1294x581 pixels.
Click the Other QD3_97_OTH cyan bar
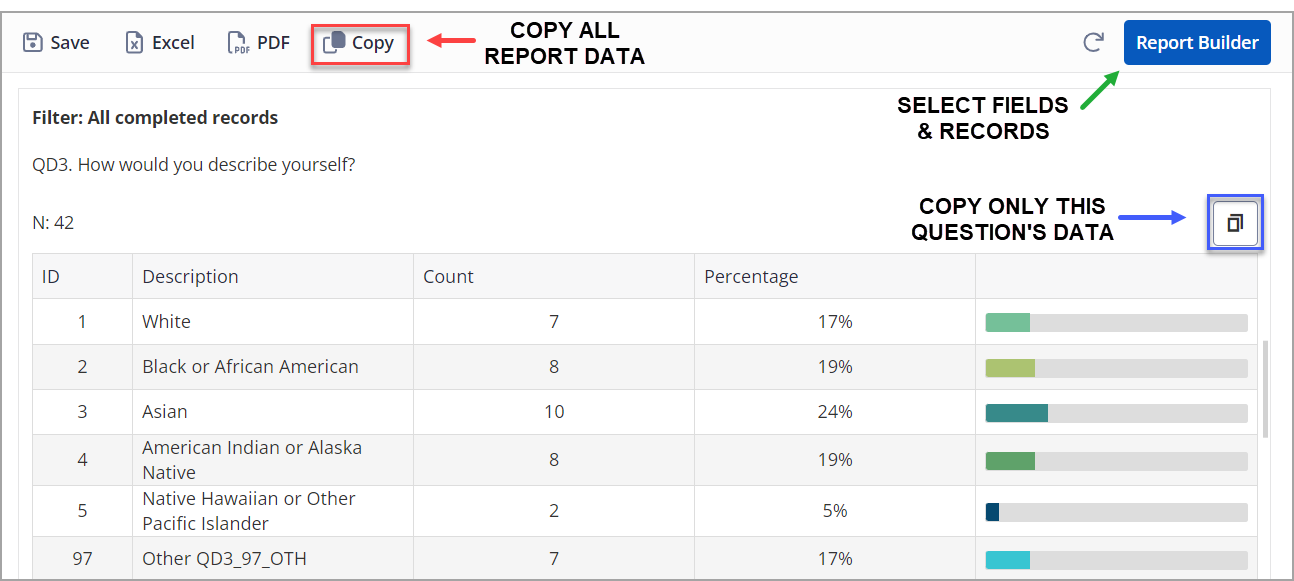pyautogui.click(x=1008, y=560)
